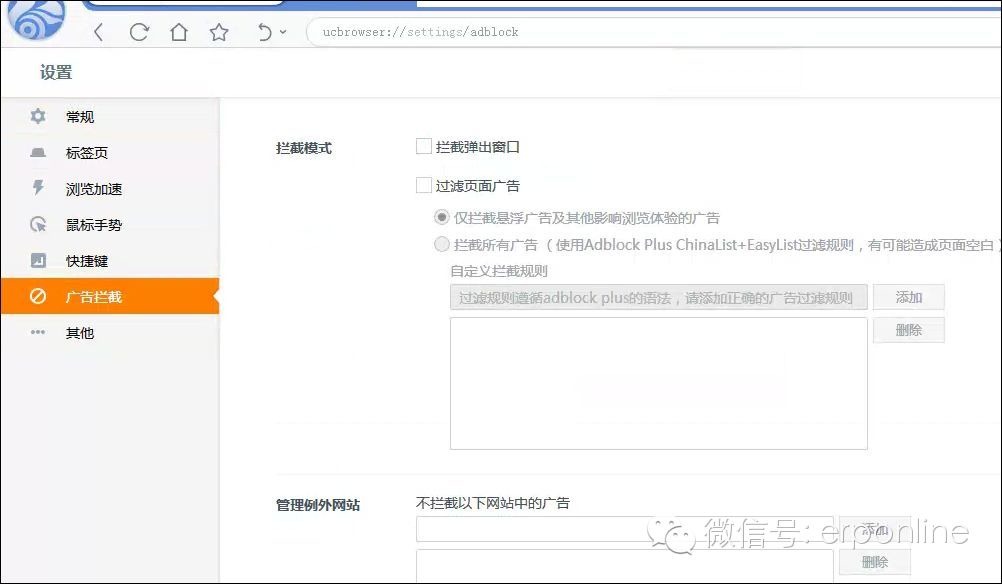The image size is (1002, 584).
Task: Click the tab icon beside 标签页
Action: tap(38, 153)
